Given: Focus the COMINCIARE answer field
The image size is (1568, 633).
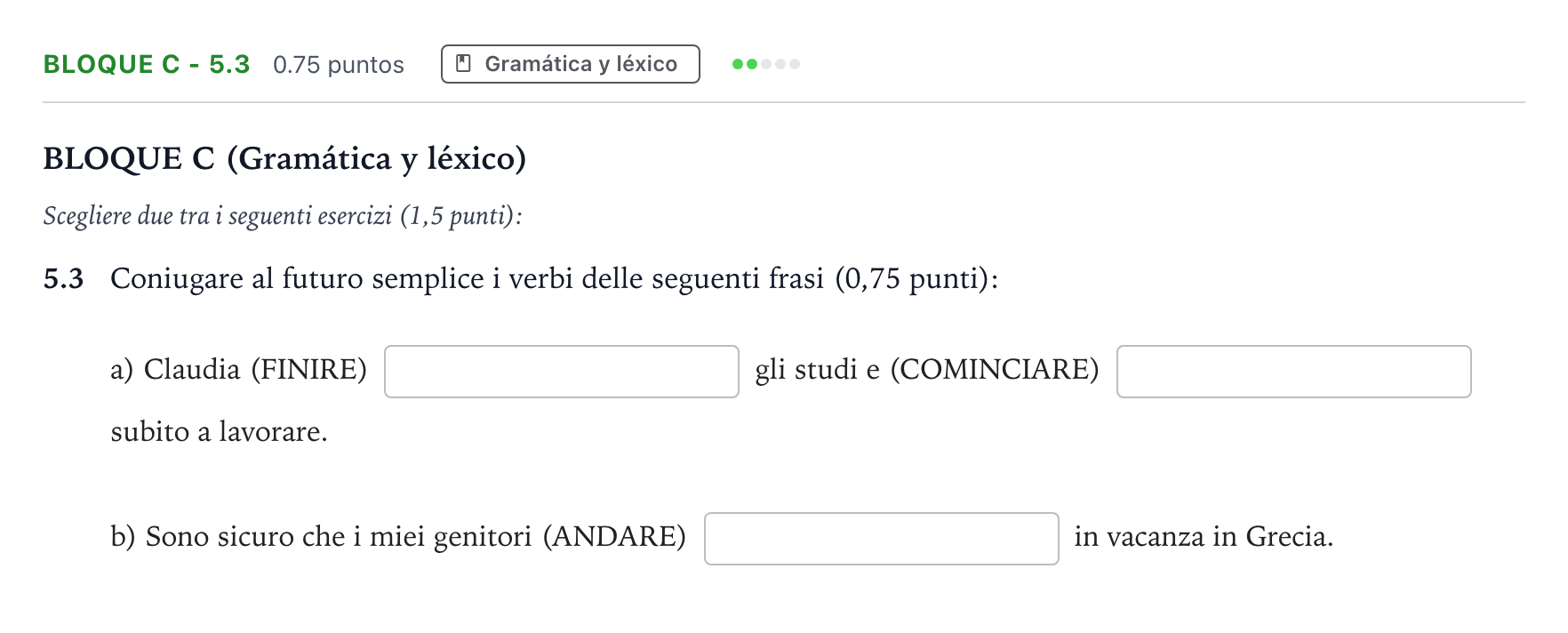Looking at the screenshot, I should [x=1294, y=372].
